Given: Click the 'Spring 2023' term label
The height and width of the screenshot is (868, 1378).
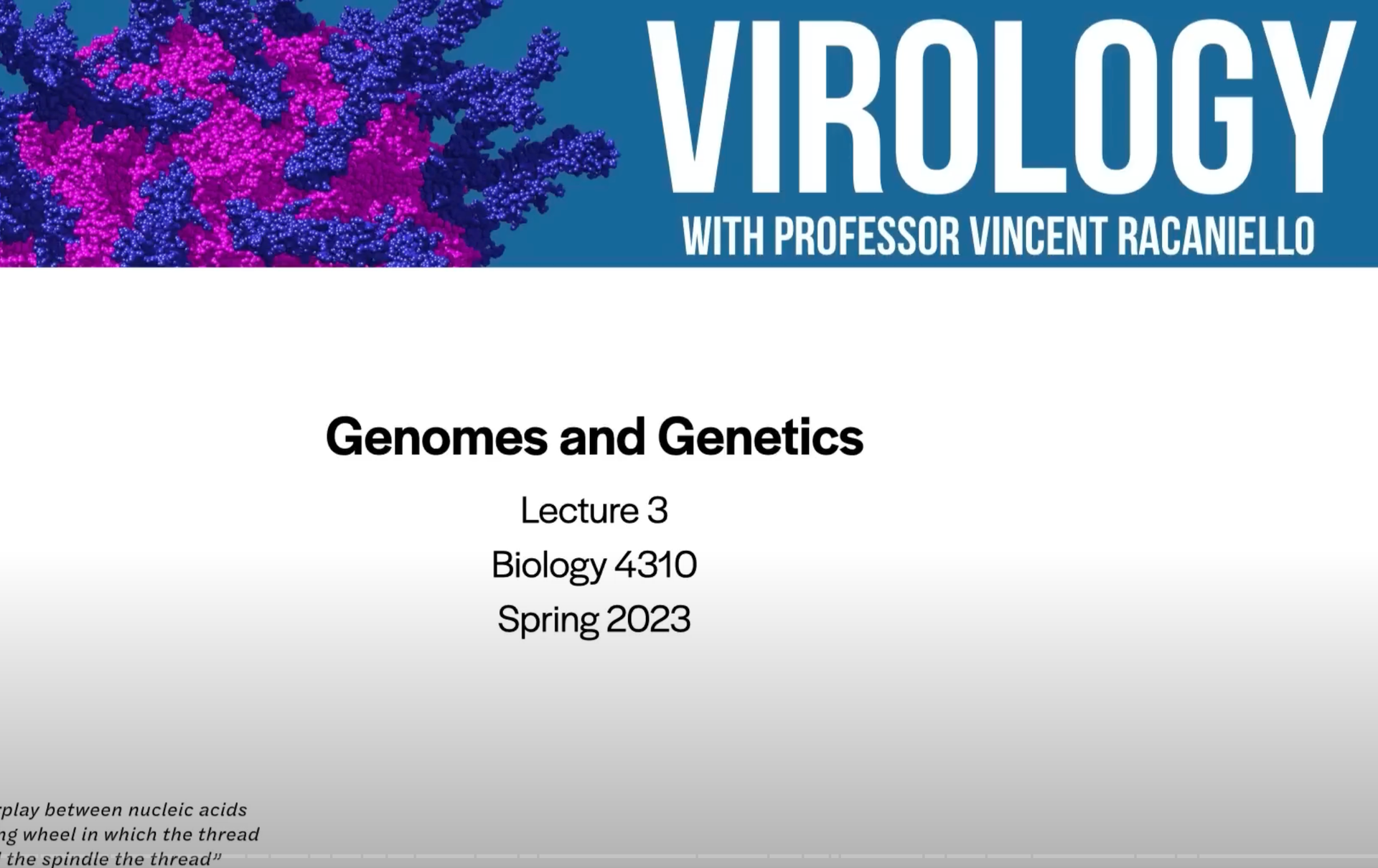Looking at the screenshot, I should pyautogui.click(x=594, y=620).
